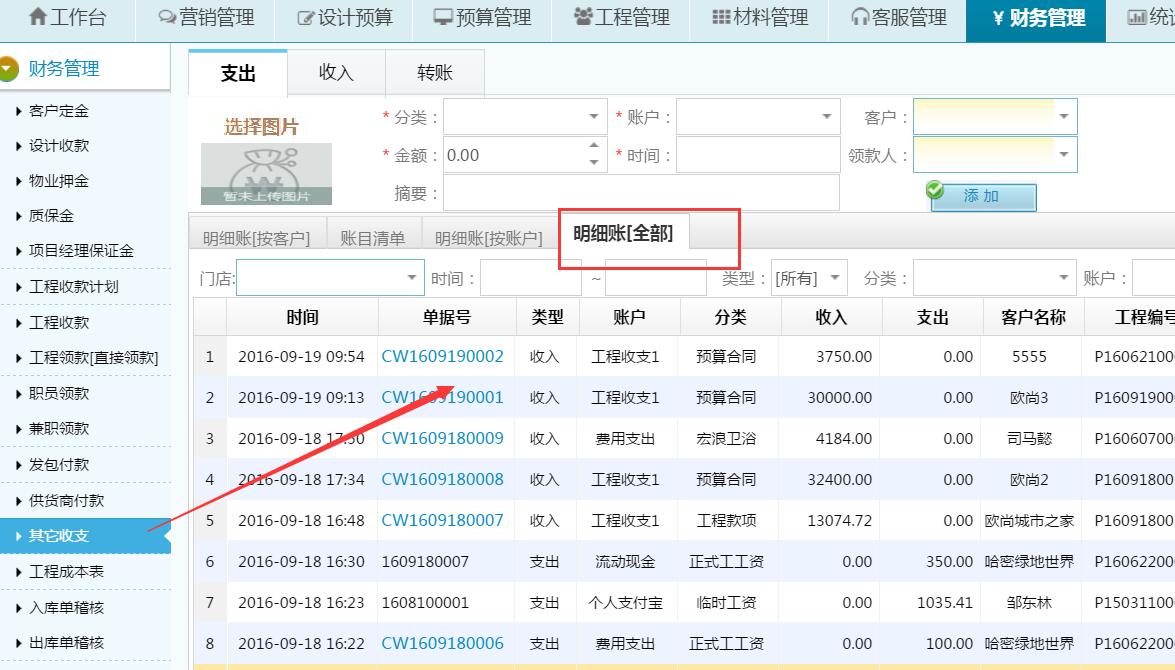Open voucher link CW1609190002
The width and height of the screenshot is (1175, 670).
pyautogui.click(x=442, y=356)
